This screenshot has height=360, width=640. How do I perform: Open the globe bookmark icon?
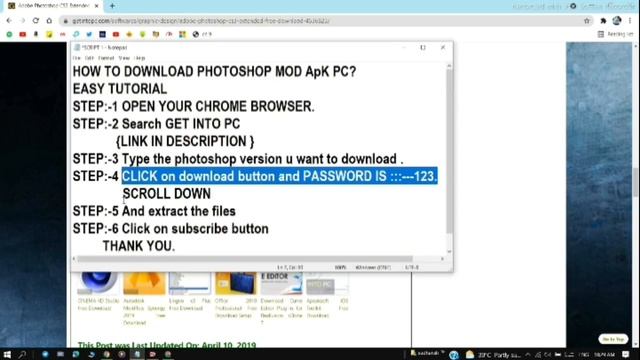pos(196,34)
